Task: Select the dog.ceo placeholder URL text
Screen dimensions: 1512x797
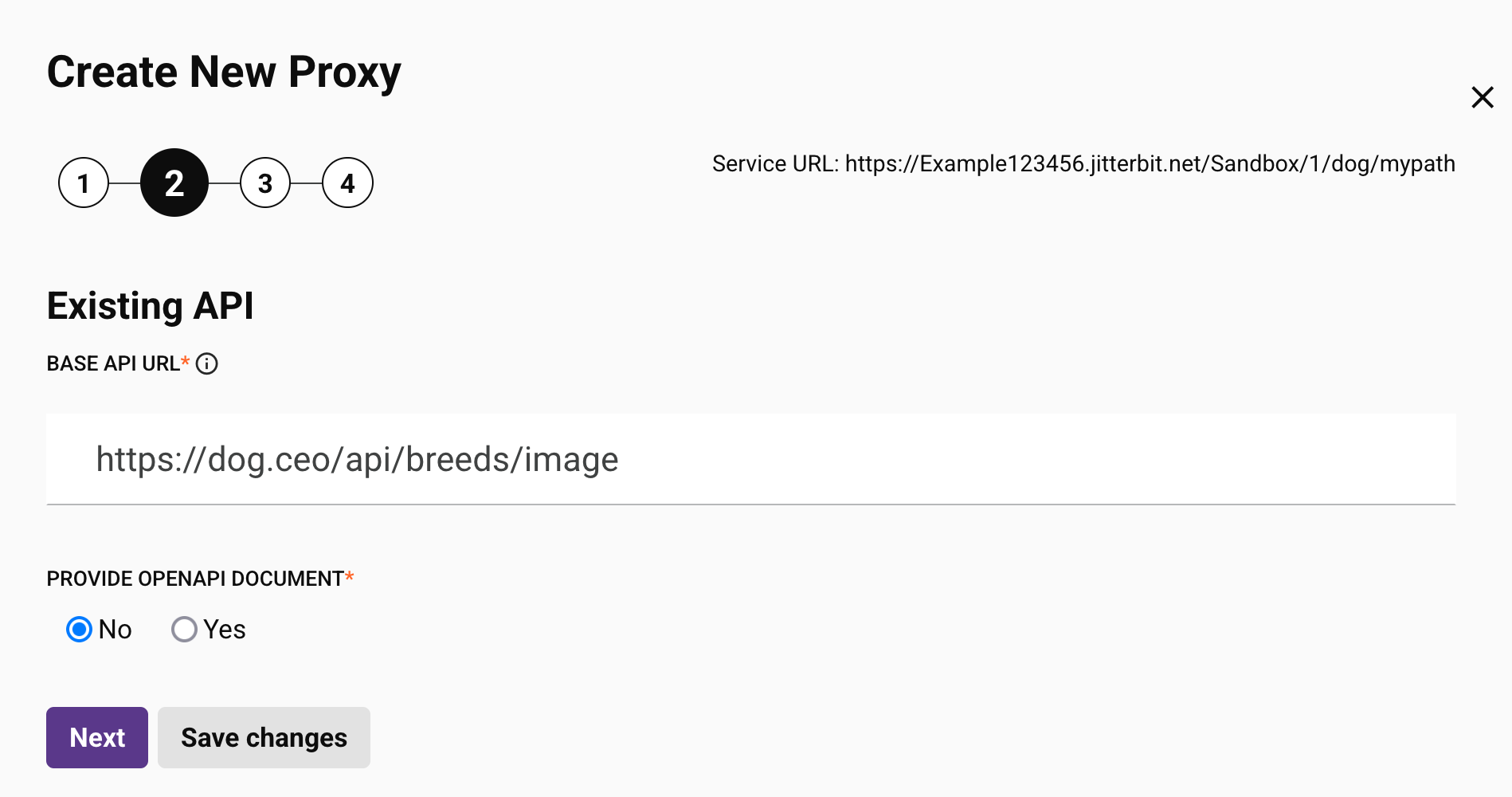Action: click(x=356, y=459)
